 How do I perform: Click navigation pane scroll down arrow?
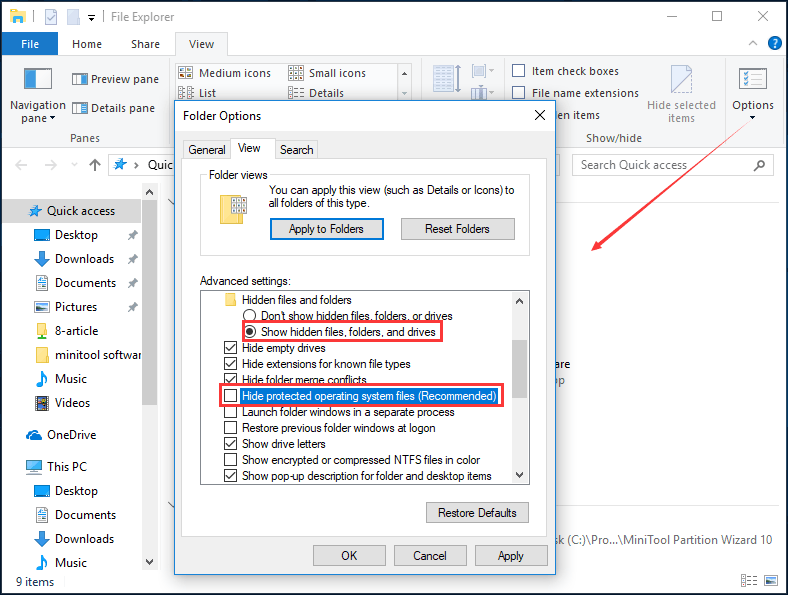[149, 561]
